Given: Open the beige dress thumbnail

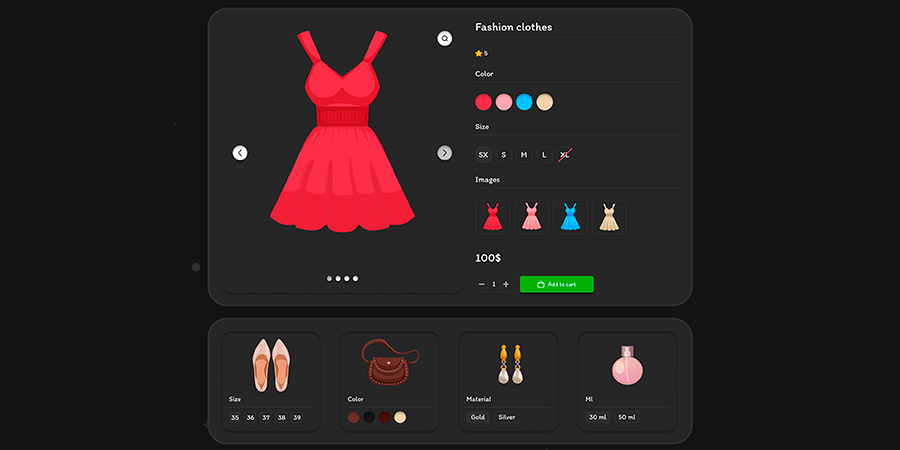Looking at the screenshot, I should click(x=609, y=217).
